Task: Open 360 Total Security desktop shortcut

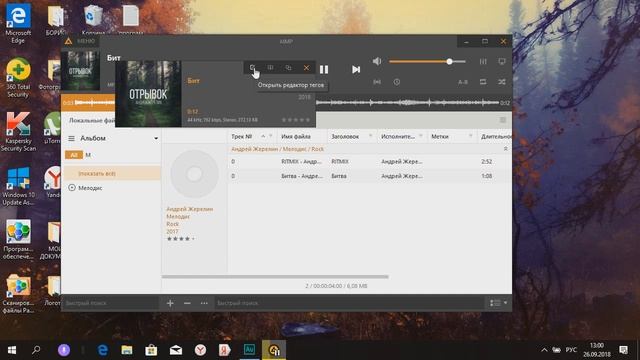Action: pyautogui.click(x=18, y=78)
